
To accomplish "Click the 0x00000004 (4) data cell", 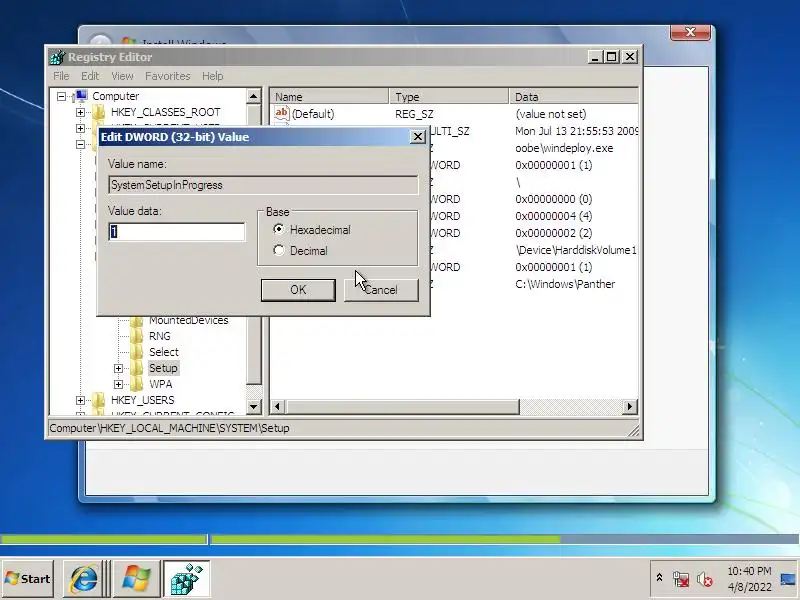I will [x=554, y=216].
